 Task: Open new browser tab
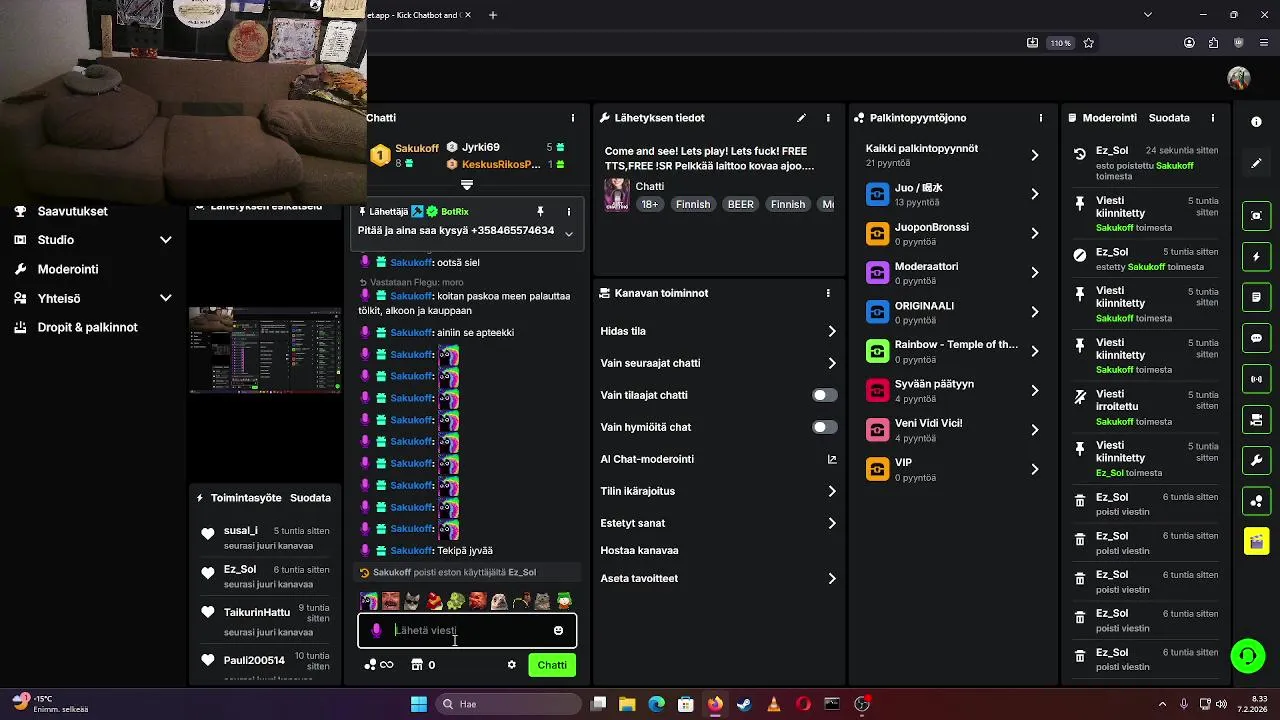click(x=493, y=15)
